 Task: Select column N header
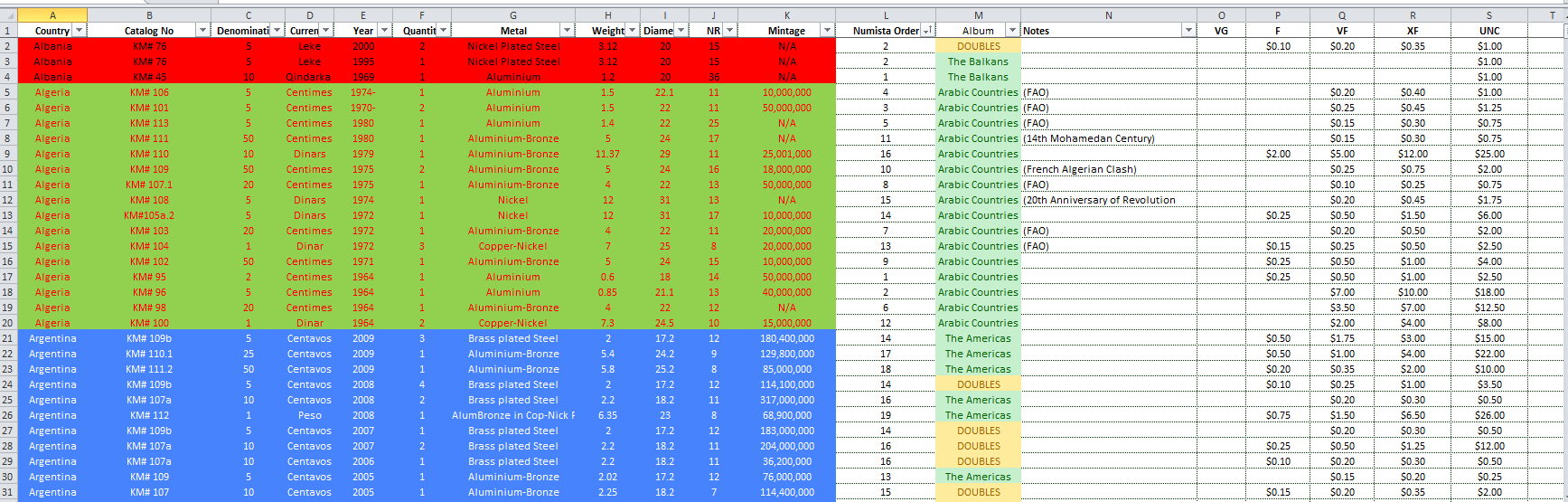click(x=1109, y=15)
